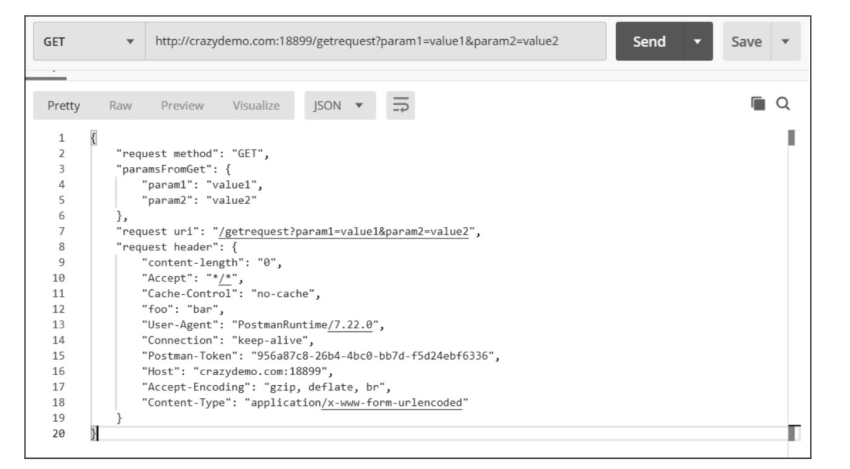Click the "Content-Type" key on line 18
Image resolution: width=850 pixels, height=469 pixels.
[186, 403]
